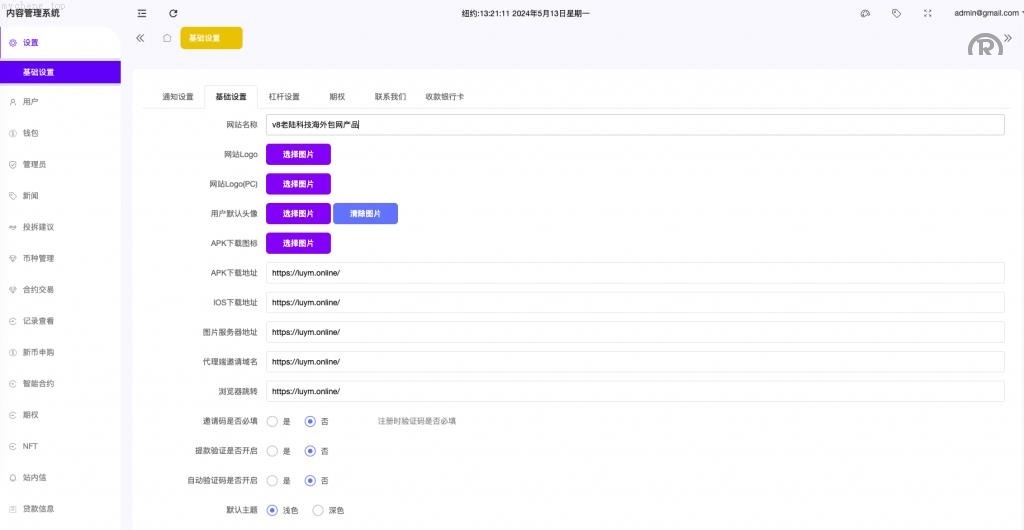Open the admin@gmail.com account dropdown
The height and width of the screenshot is (530, 1024).
point(985,13)
